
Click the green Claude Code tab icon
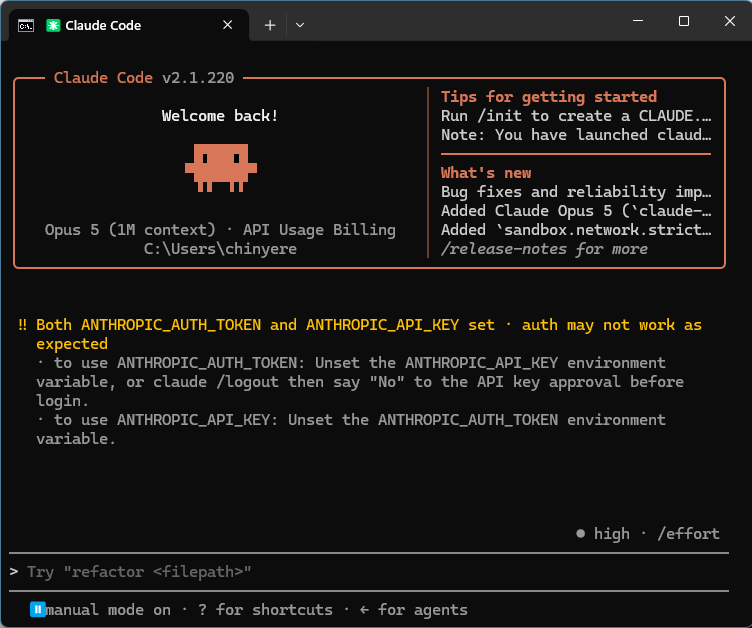point(53,25)
